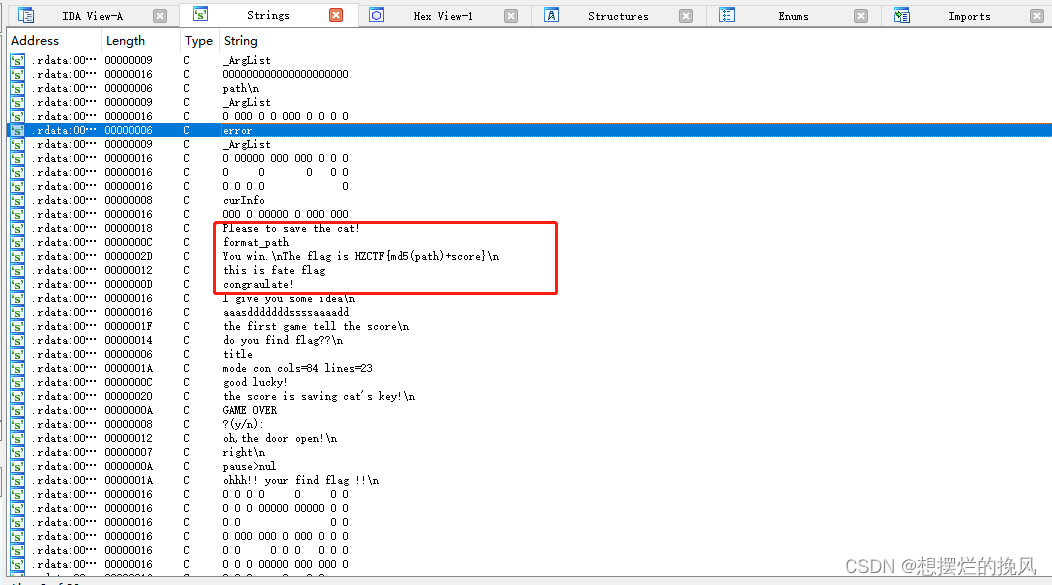Viewport: 1052px width, 585px height.
Task: Click the Imports tab icon
Action: [x=903, y=15]
